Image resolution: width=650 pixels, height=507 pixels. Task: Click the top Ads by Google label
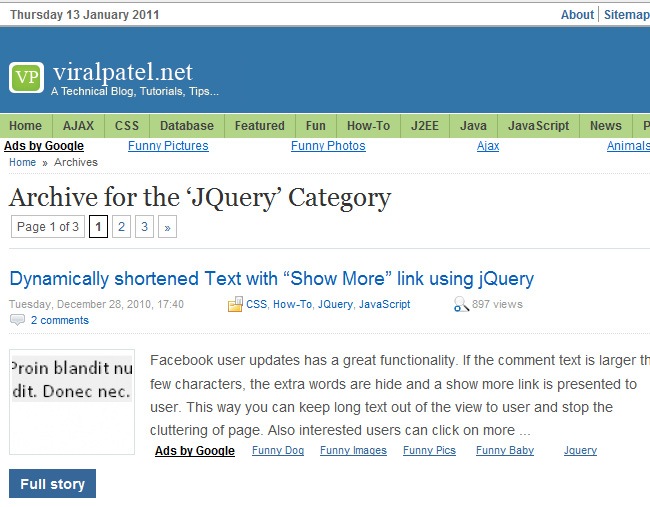[44, 146]
